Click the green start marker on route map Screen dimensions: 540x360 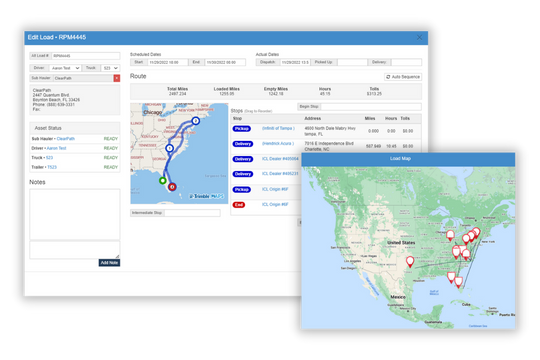[x=163, y=180]
